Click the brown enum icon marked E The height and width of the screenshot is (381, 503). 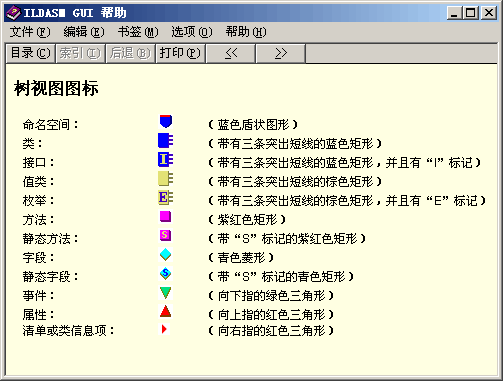coord(166,197)
